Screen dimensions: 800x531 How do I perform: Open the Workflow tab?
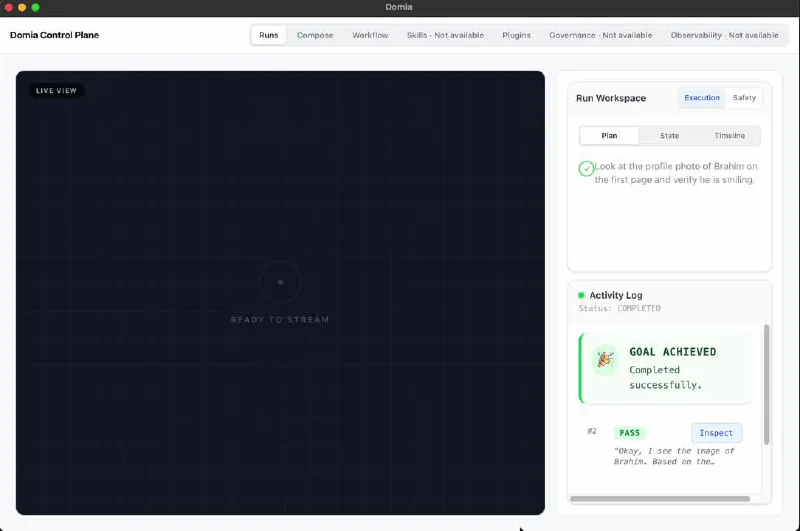(x=370, y=35)
